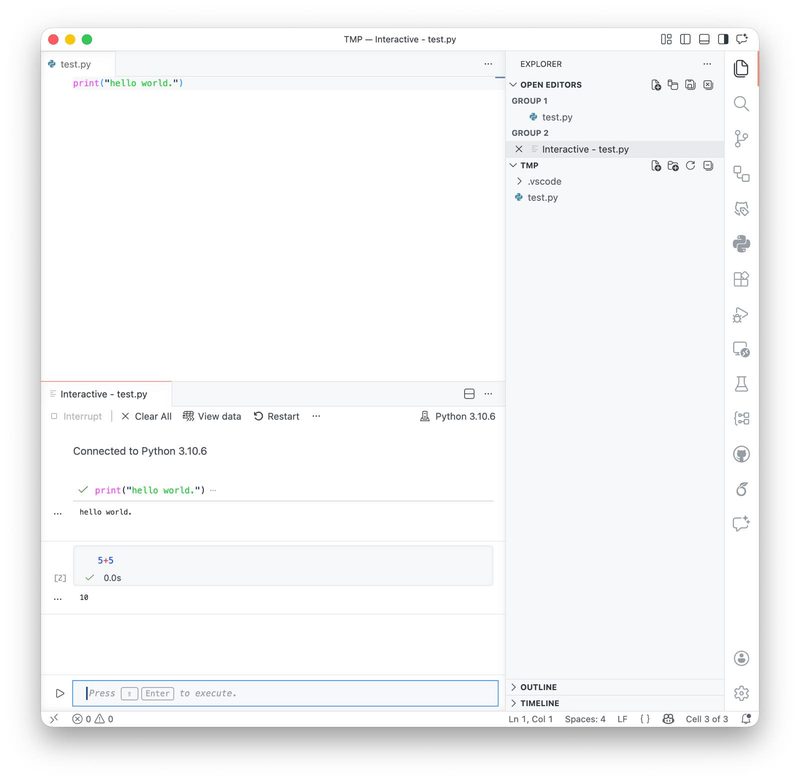Select the Python 3.10.6 kernel picker
The height and width of the screenshot is (781, 800).
click(x=458, y=416)
